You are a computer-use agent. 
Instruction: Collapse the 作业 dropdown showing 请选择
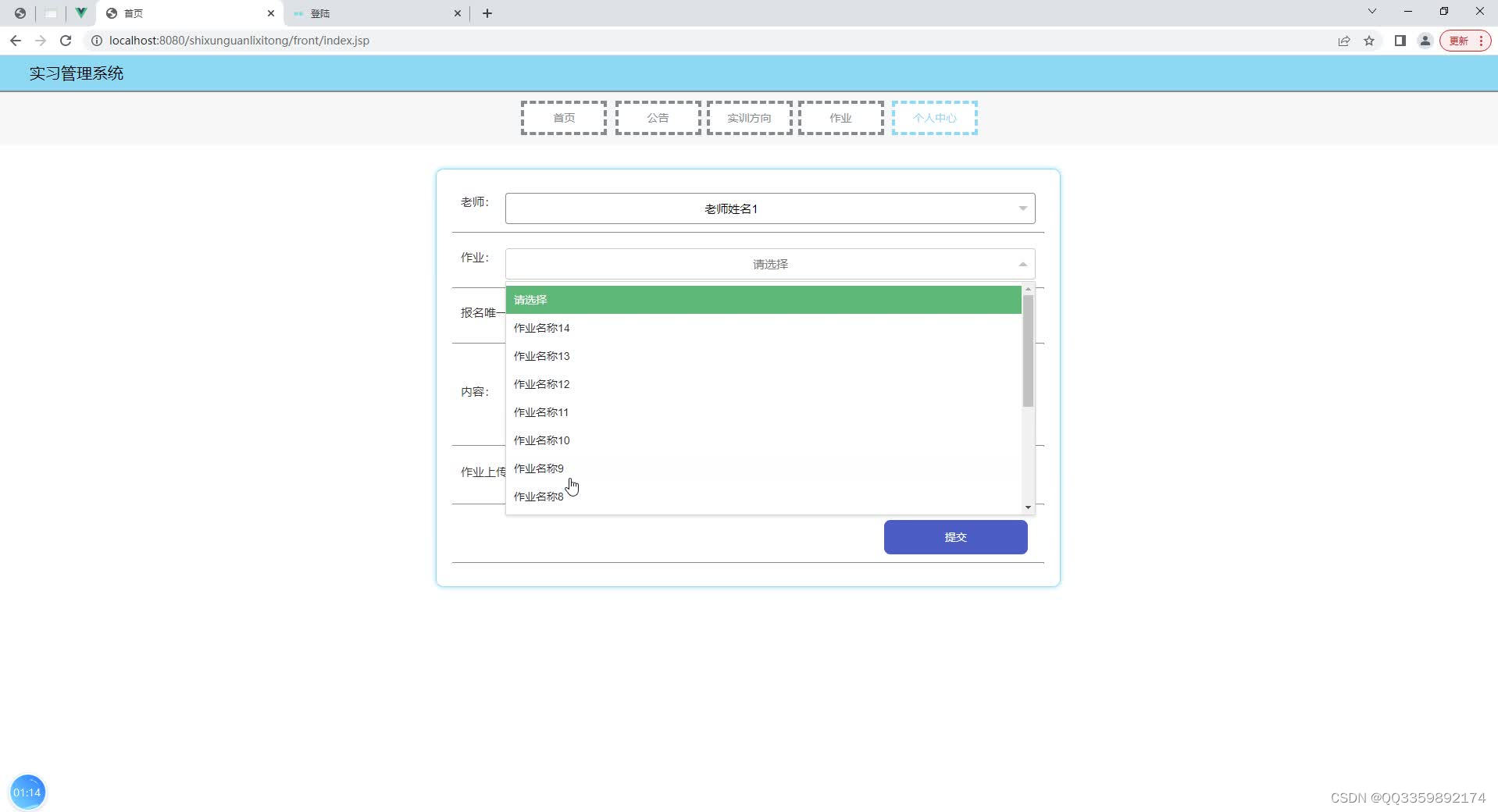point(770,265)
